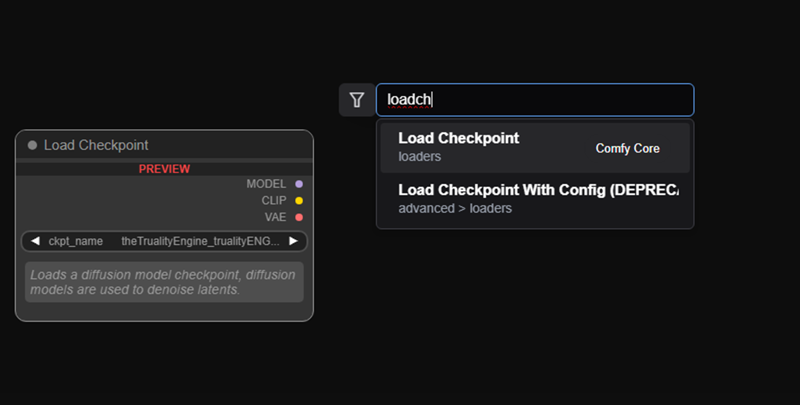Screen dimensions: 800x405
Task: Click the purple MODEL output socket
Action: click(x=299, y=184)
